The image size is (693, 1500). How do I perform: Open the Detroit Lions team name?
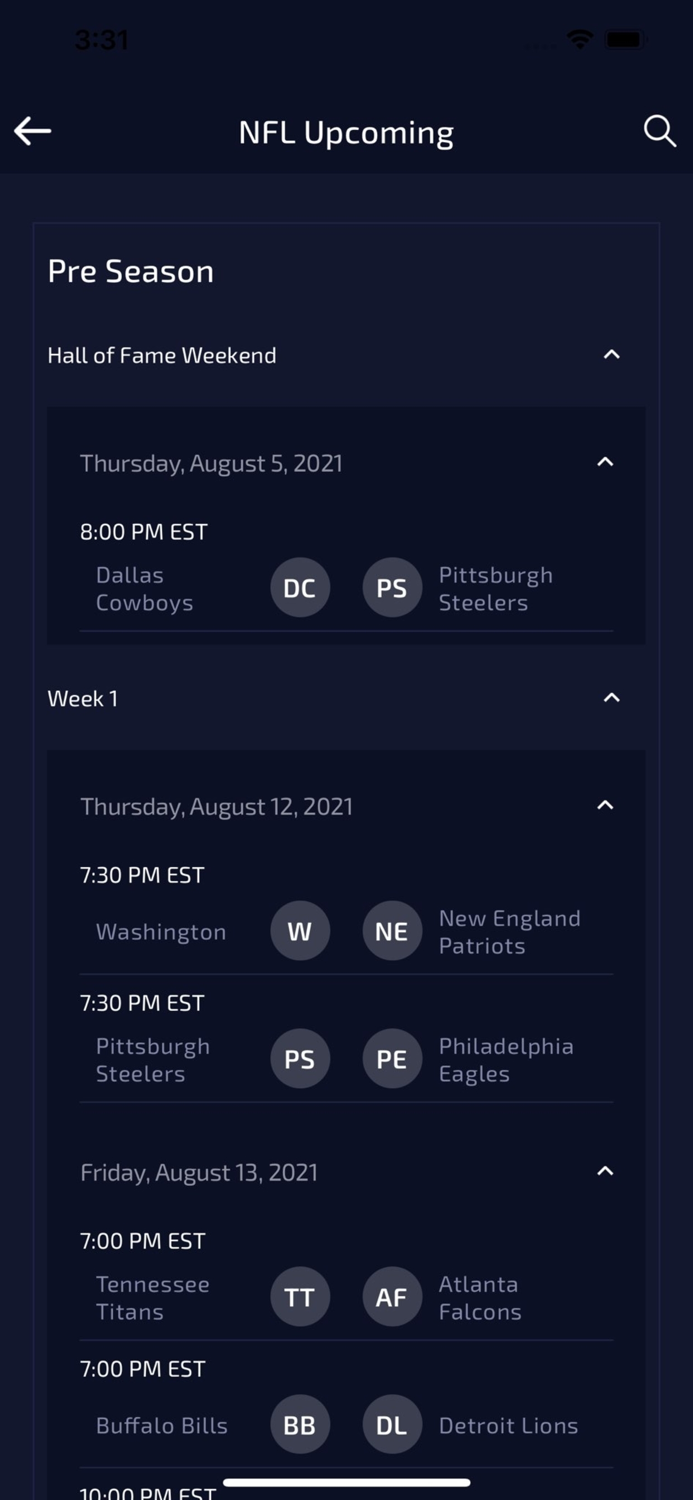pyautogui.click(x=508, y=1426)
